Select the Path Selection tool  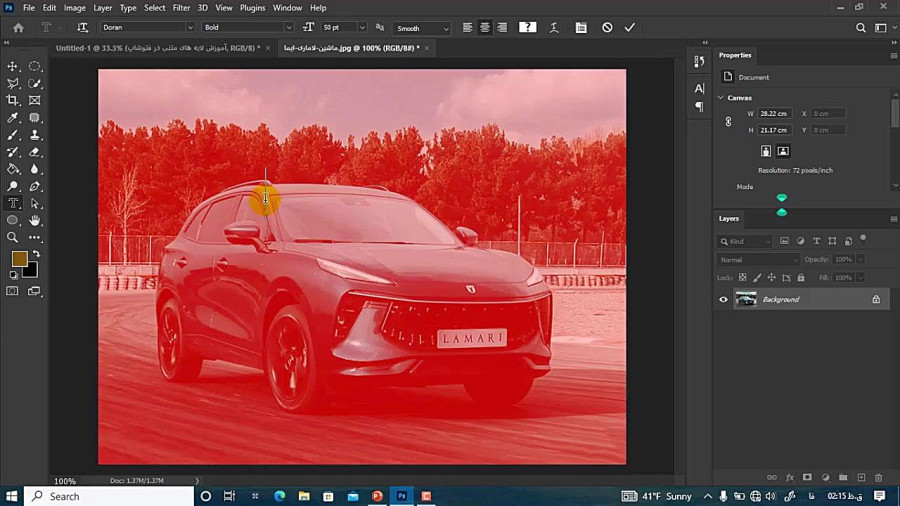pos(34,203)
